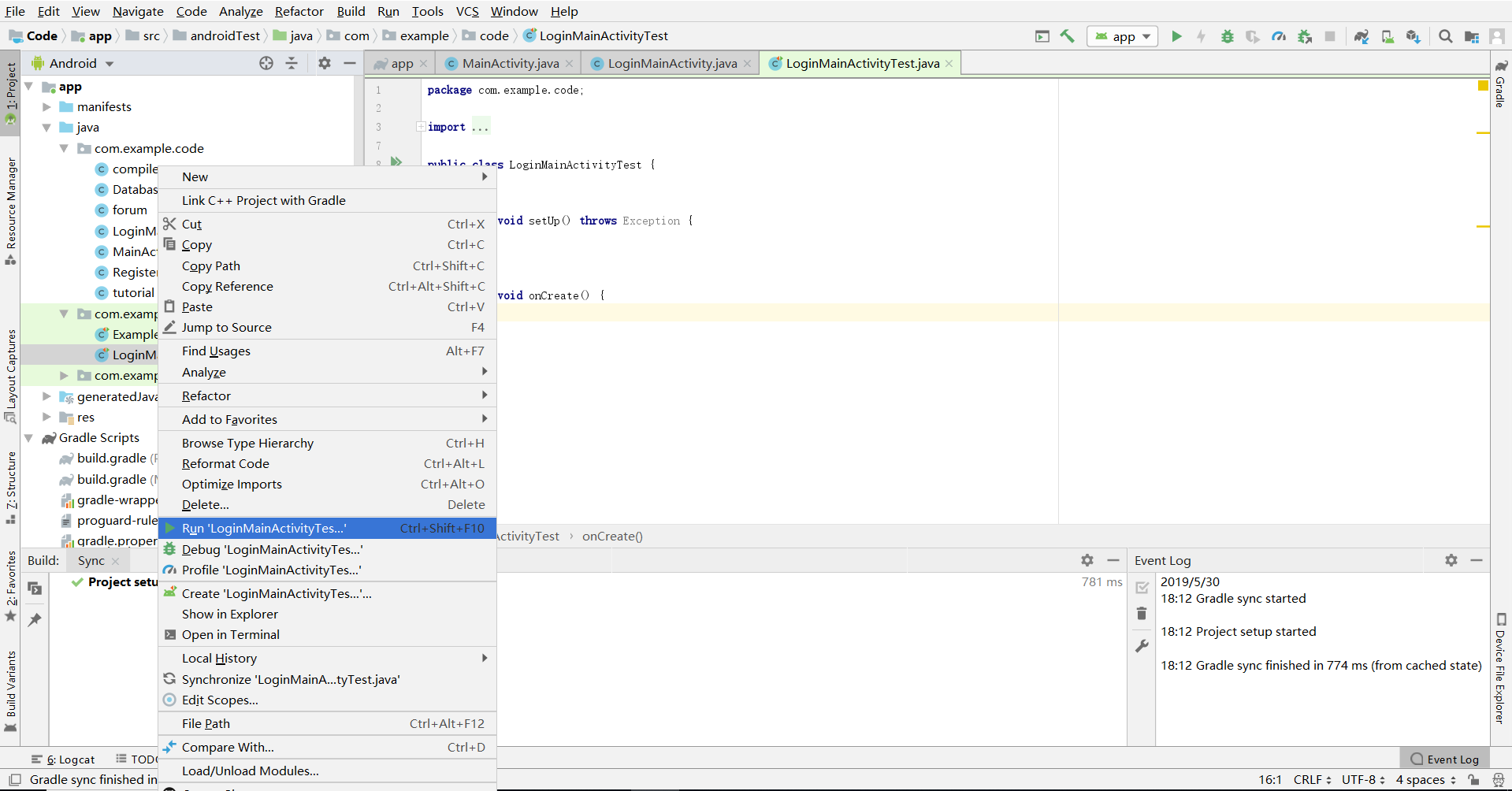Click the onCreate() breadcrumb
This screenshot has width=1512, height=791.
612,537
